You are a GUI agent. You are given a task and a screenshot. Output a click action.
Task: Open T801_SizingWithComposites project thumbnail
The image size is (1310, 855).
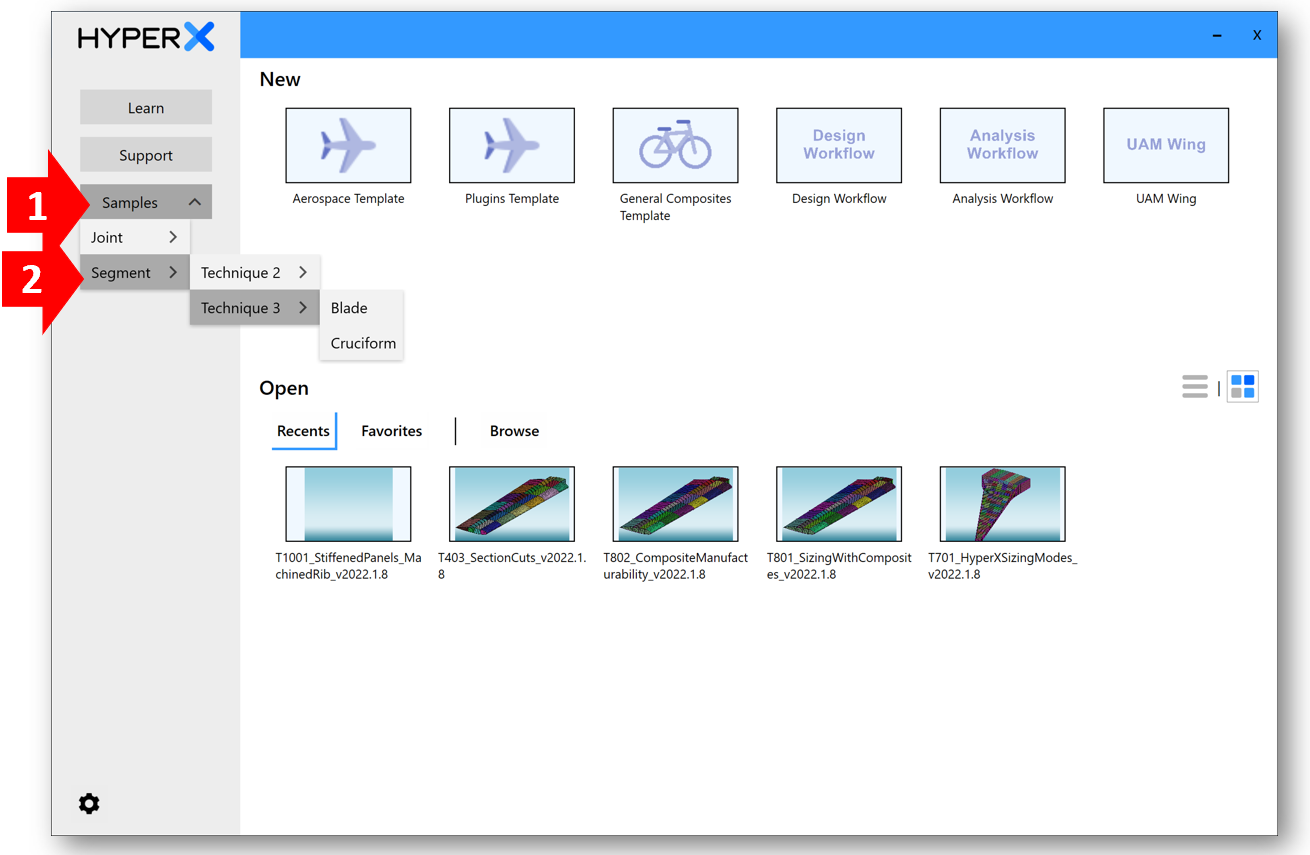tap(839, 504)
